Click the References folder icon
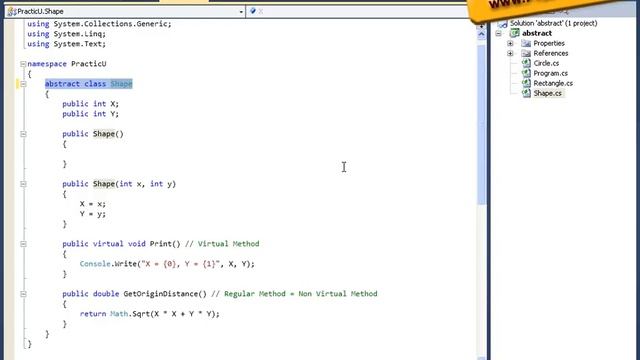 tap(526, 53)
